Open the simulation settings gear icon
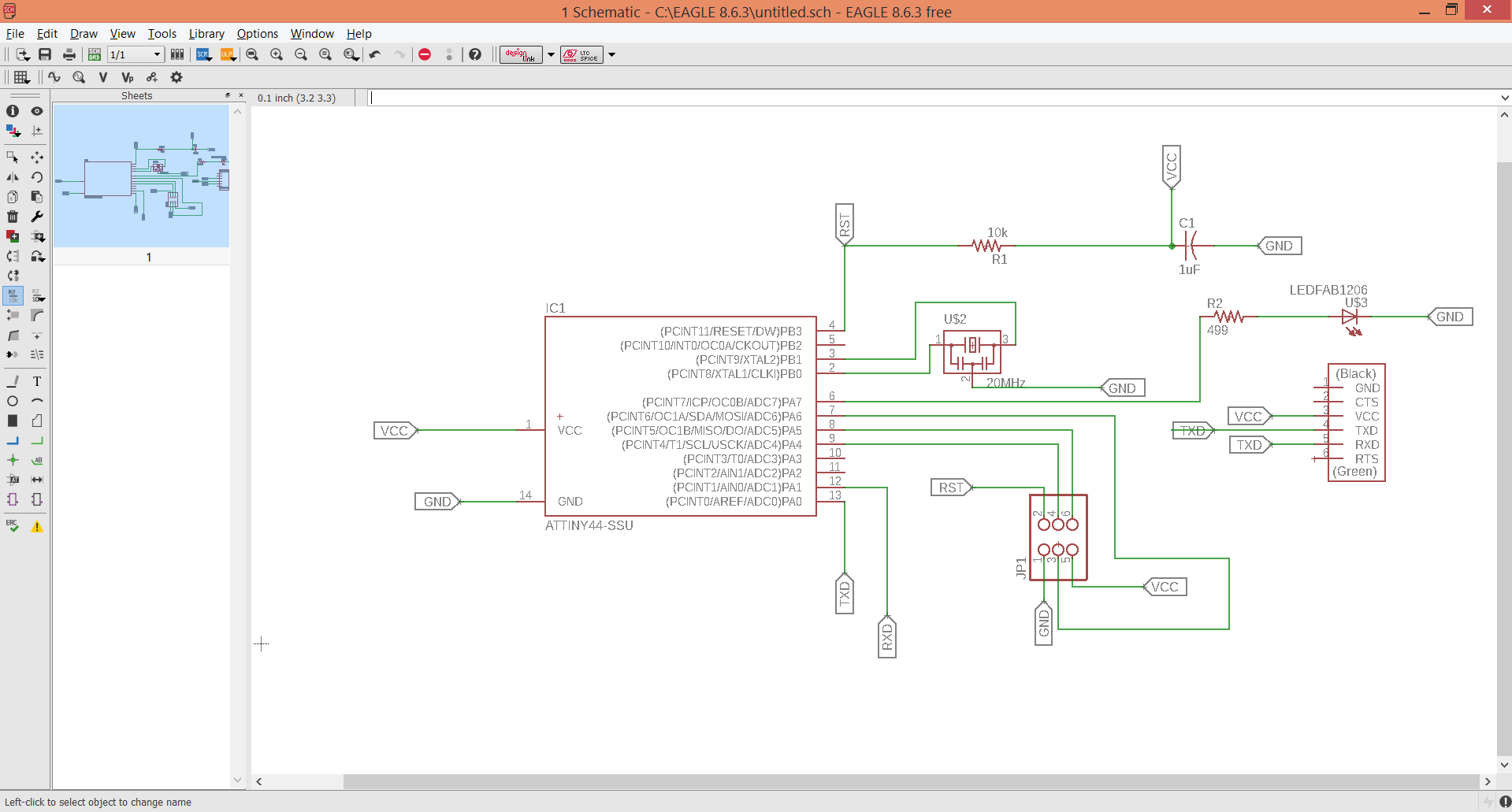1512x812 pixels. pyautogui.click(x=176, y=77)
